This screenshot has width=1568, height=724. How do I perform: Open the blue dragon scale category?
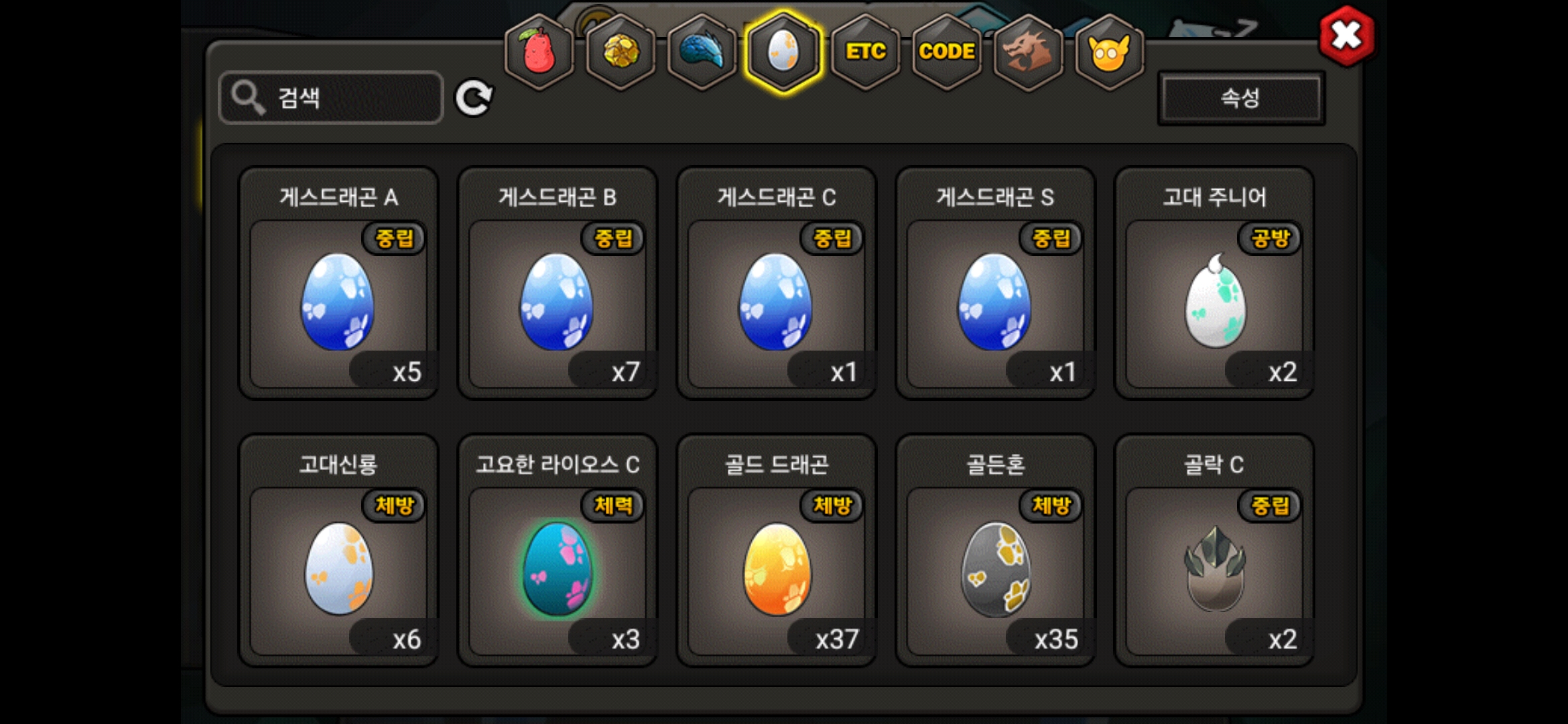702,52
